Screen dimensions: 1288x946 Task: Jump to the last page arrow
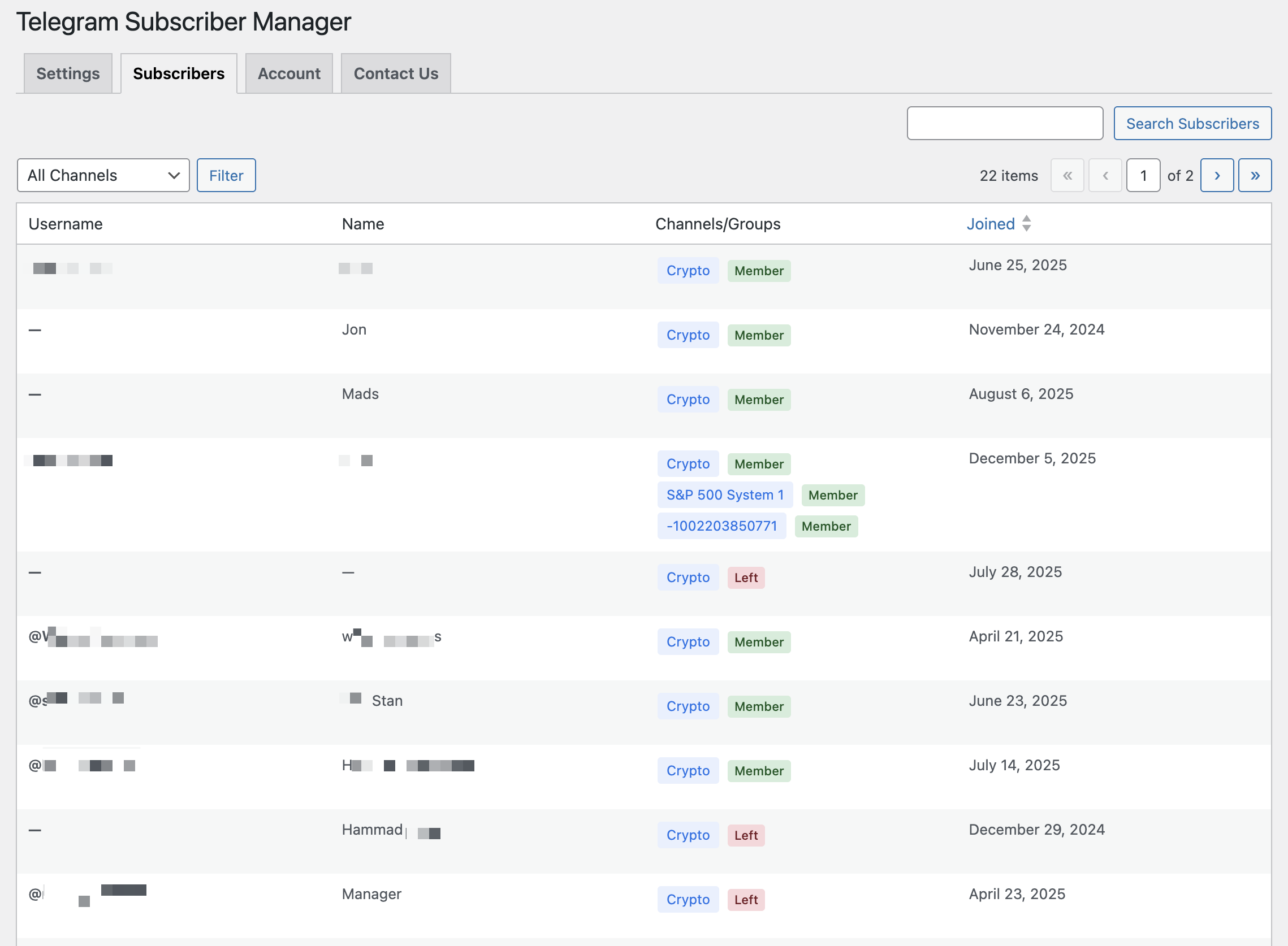(x=1255, y=175)
